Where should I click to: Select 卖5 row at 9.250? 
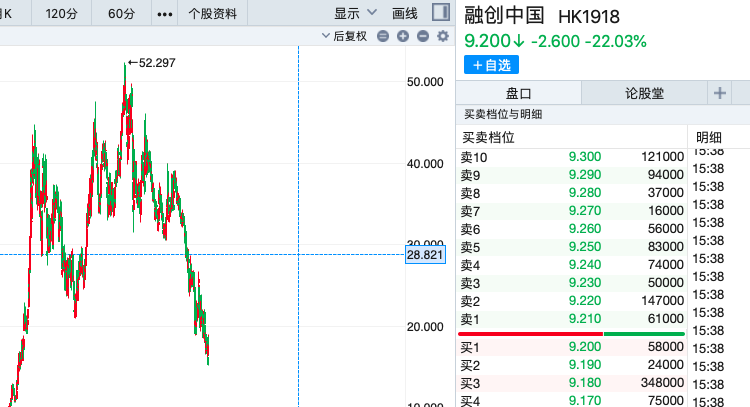tap(572, 247)
